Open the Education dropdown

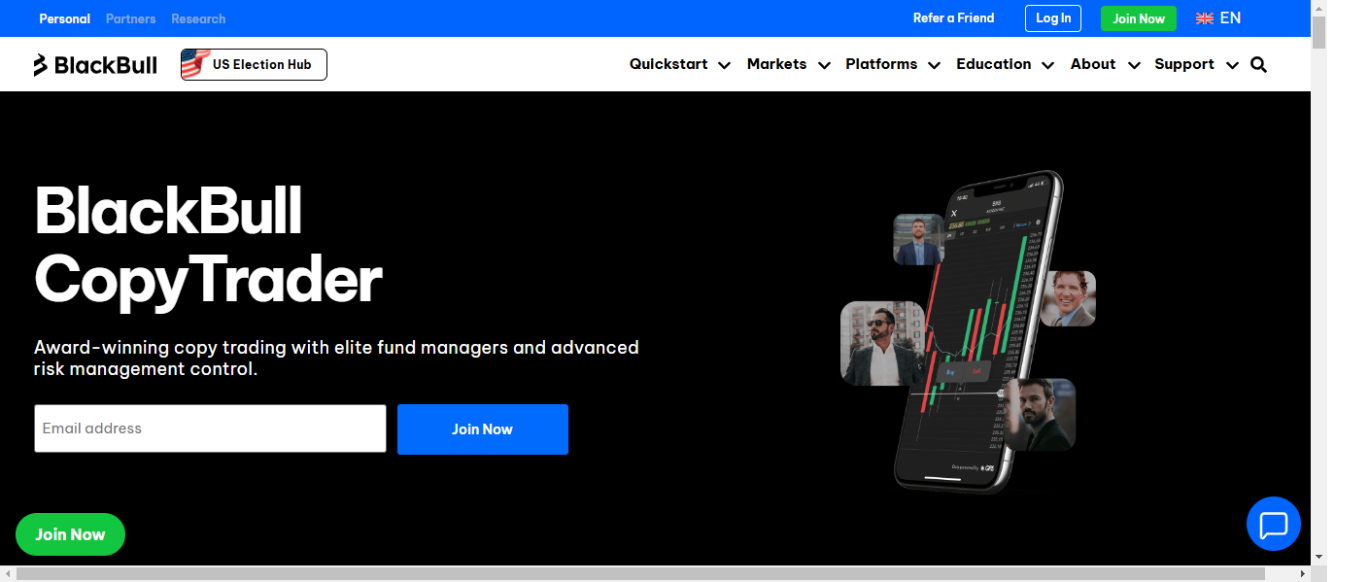tap(993, 64)
